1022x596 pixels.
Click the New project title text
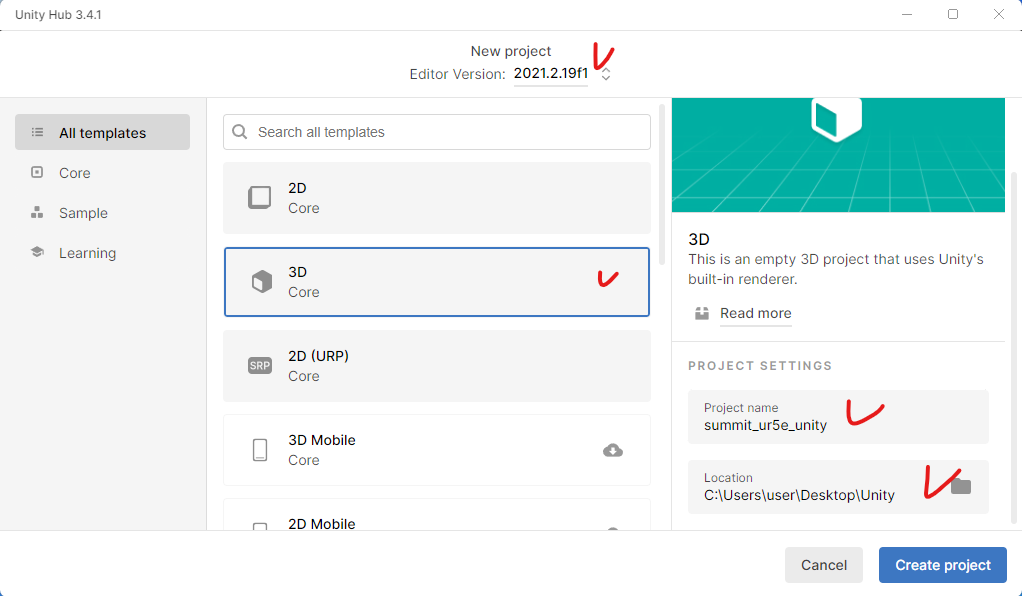point(511,51)
